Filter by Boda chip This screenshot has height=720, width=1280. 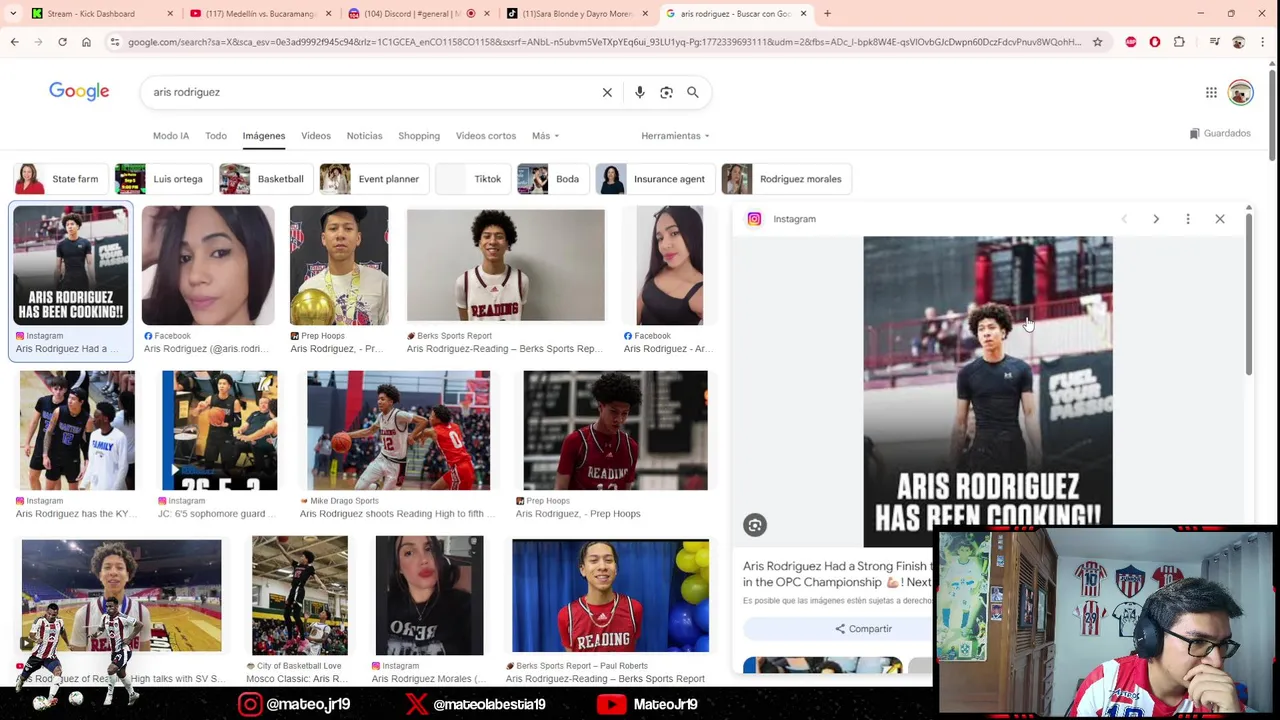click(x=552, y=179)
